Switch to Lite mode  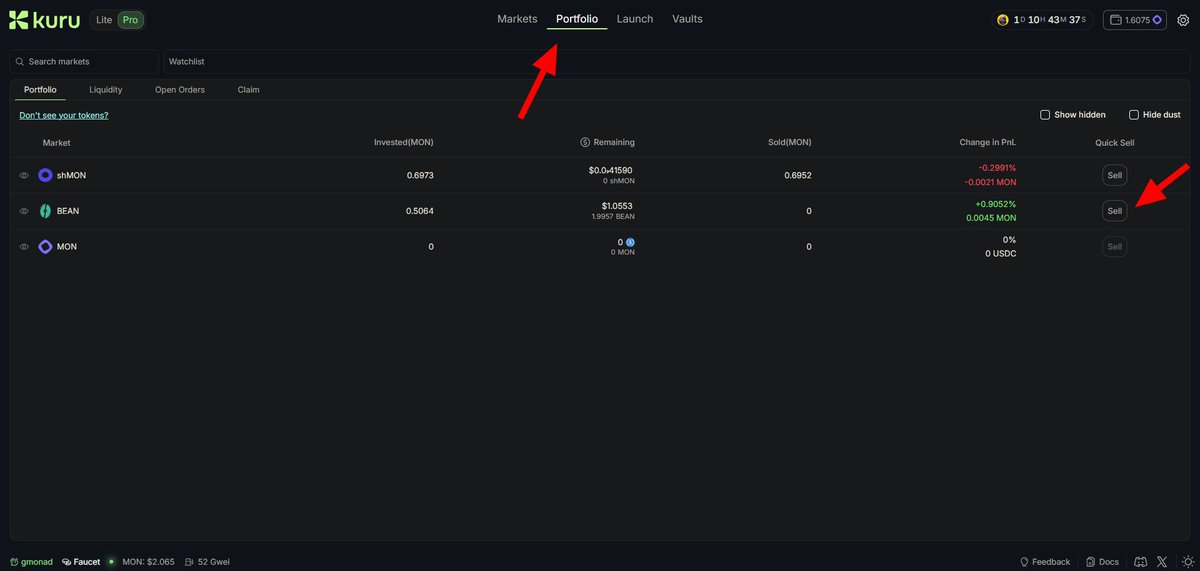pos(104,20)
